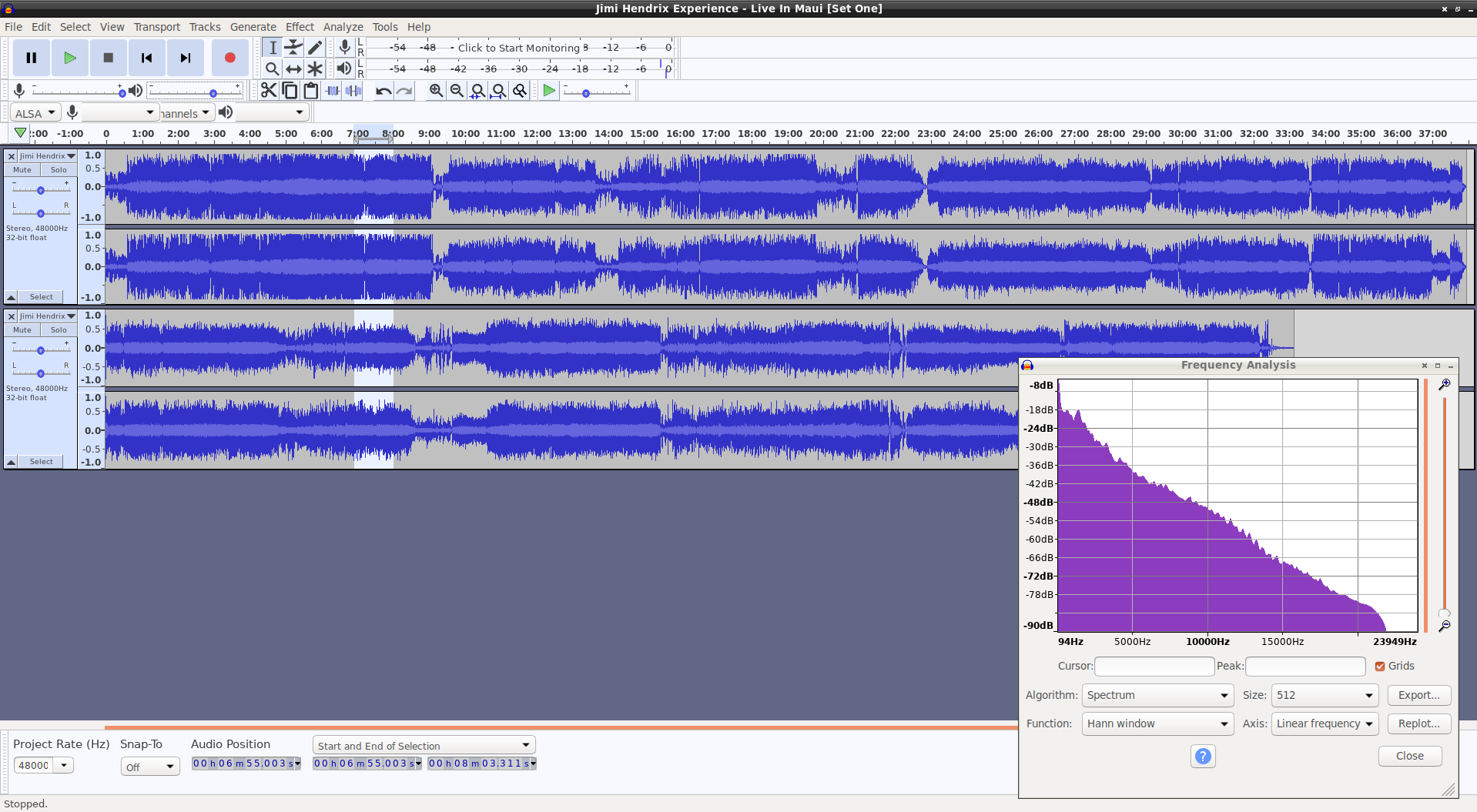Screen dimensions: 1477x812
Task: Open the Algorithm Spectrum dropdown
Action: pyautogui.click(x=1157, y=695)
